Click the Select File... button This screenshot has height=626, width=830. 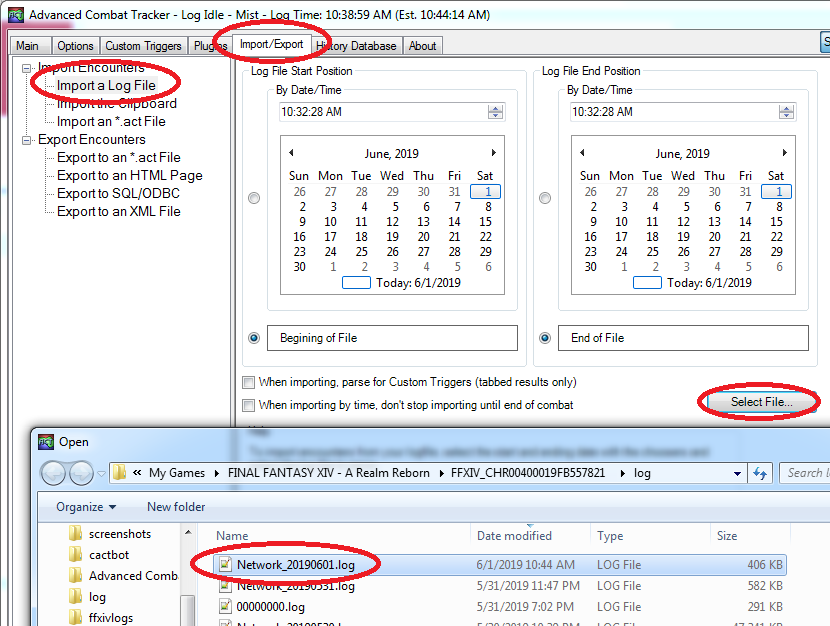(x=761, y=402)
